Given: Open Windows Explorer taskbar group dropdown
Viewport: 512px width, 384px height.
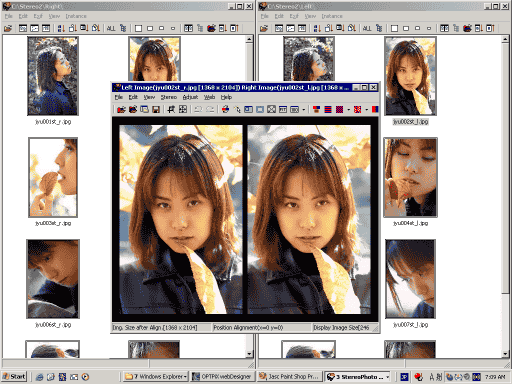Looking at the screenshot, I should [x=185, y=377].
